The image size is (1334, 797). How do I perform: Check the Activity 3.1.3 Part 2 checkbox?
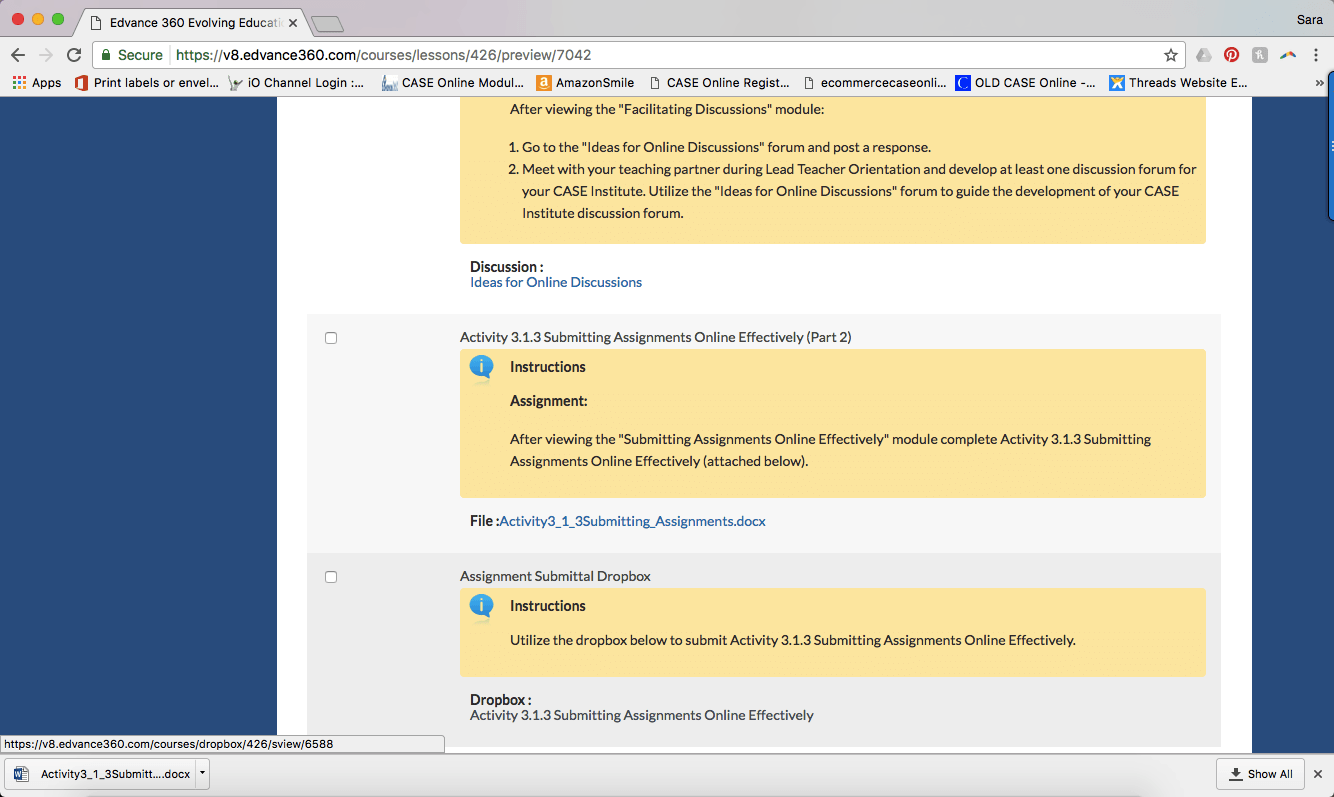[x=331, y=338]
